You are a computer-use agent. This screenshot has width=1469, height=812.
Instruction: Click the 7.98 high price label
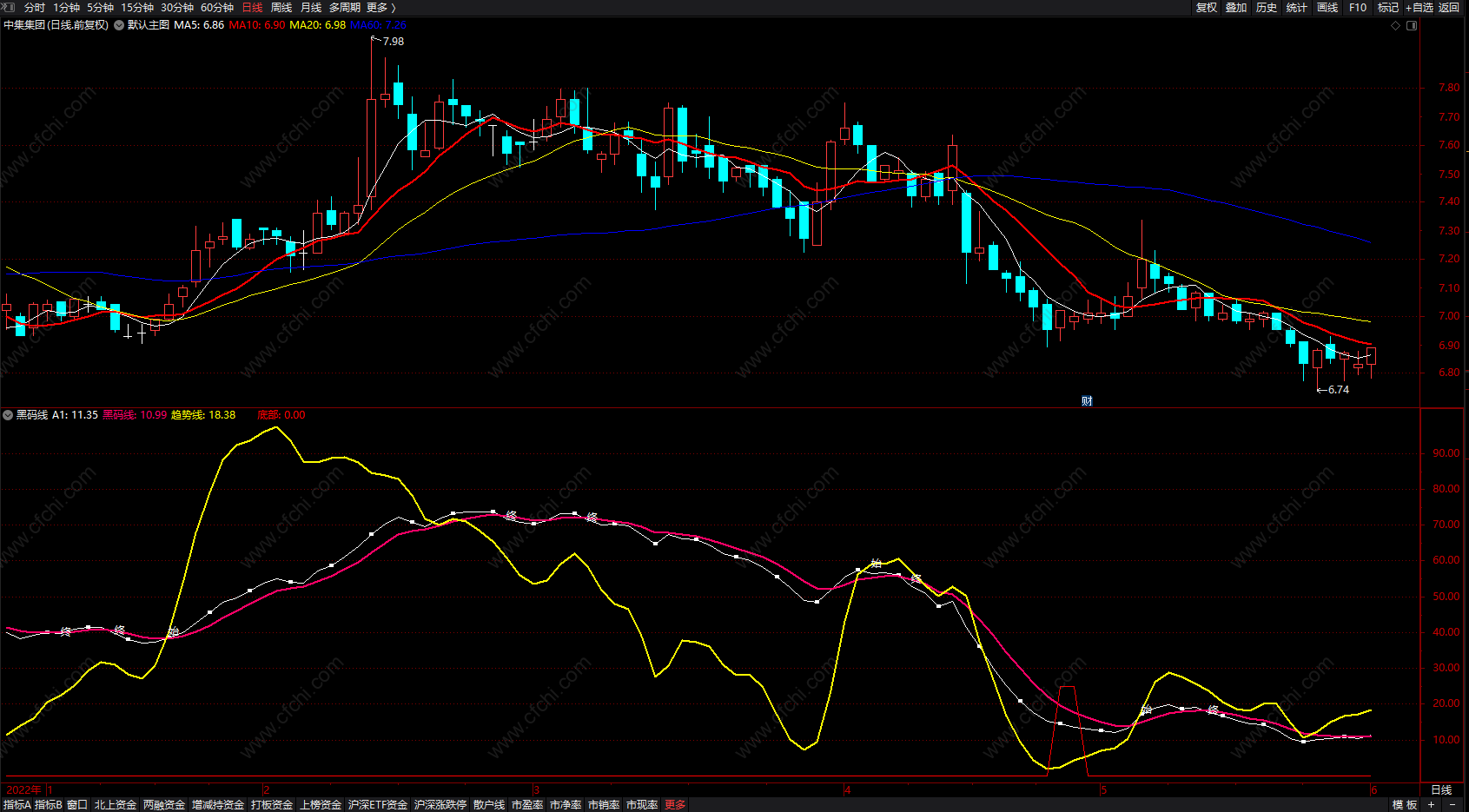393,42
